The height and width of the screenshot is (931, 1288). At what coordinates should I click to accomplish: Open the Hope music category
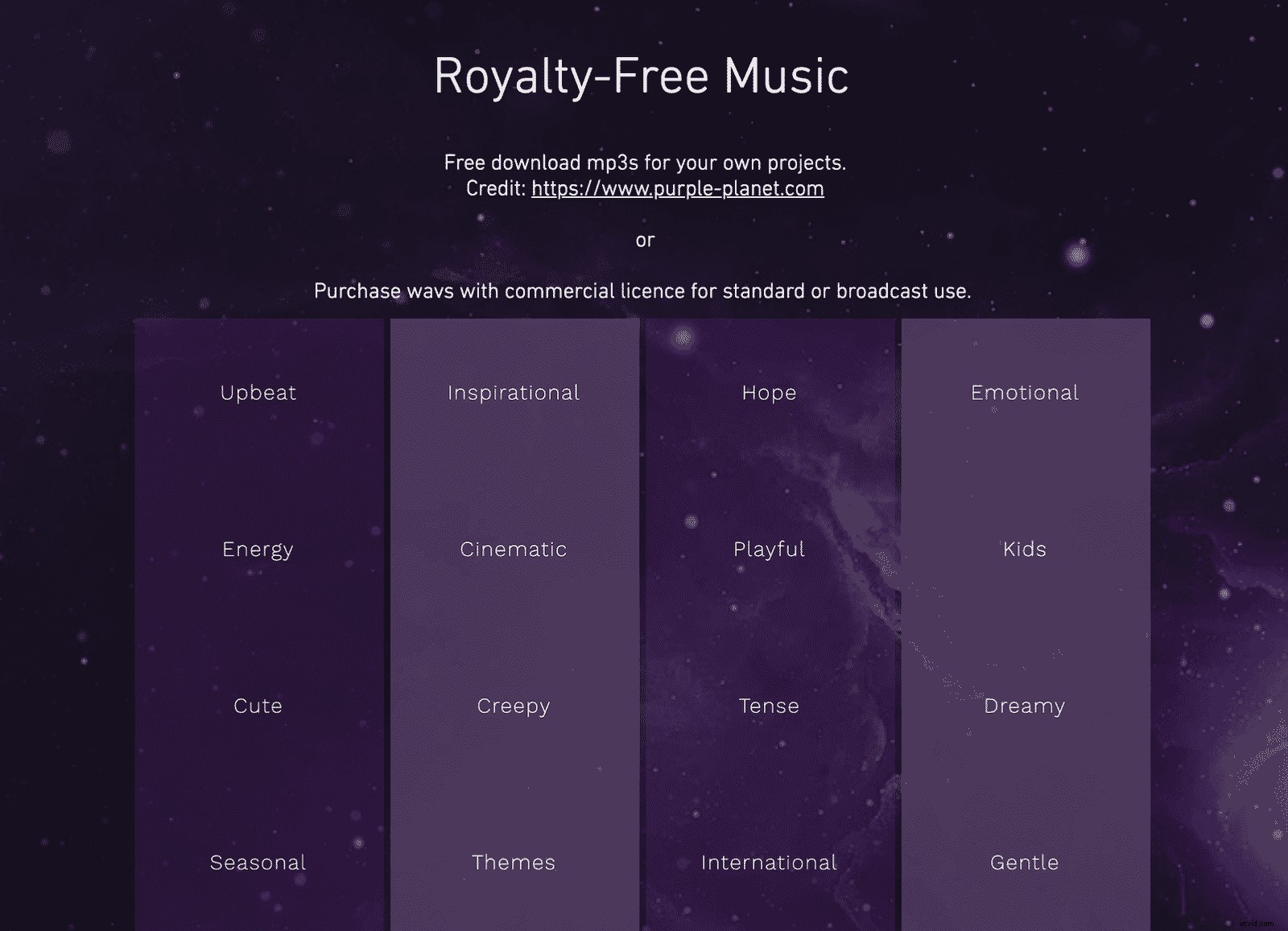[x=768, y=393]
